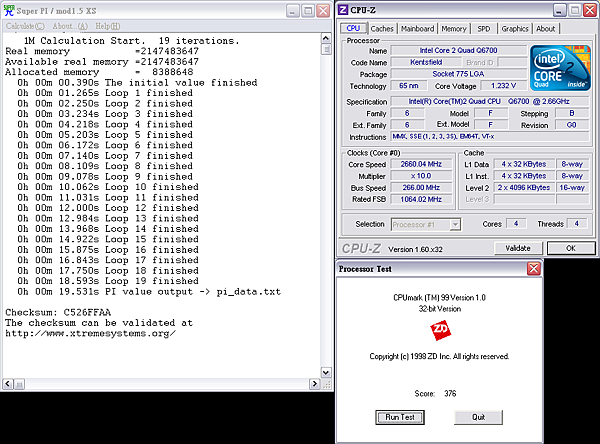
Task: Click the Core Speed value 2660.04 MHz
Action: pyautogui.click(x=421, y=164)
